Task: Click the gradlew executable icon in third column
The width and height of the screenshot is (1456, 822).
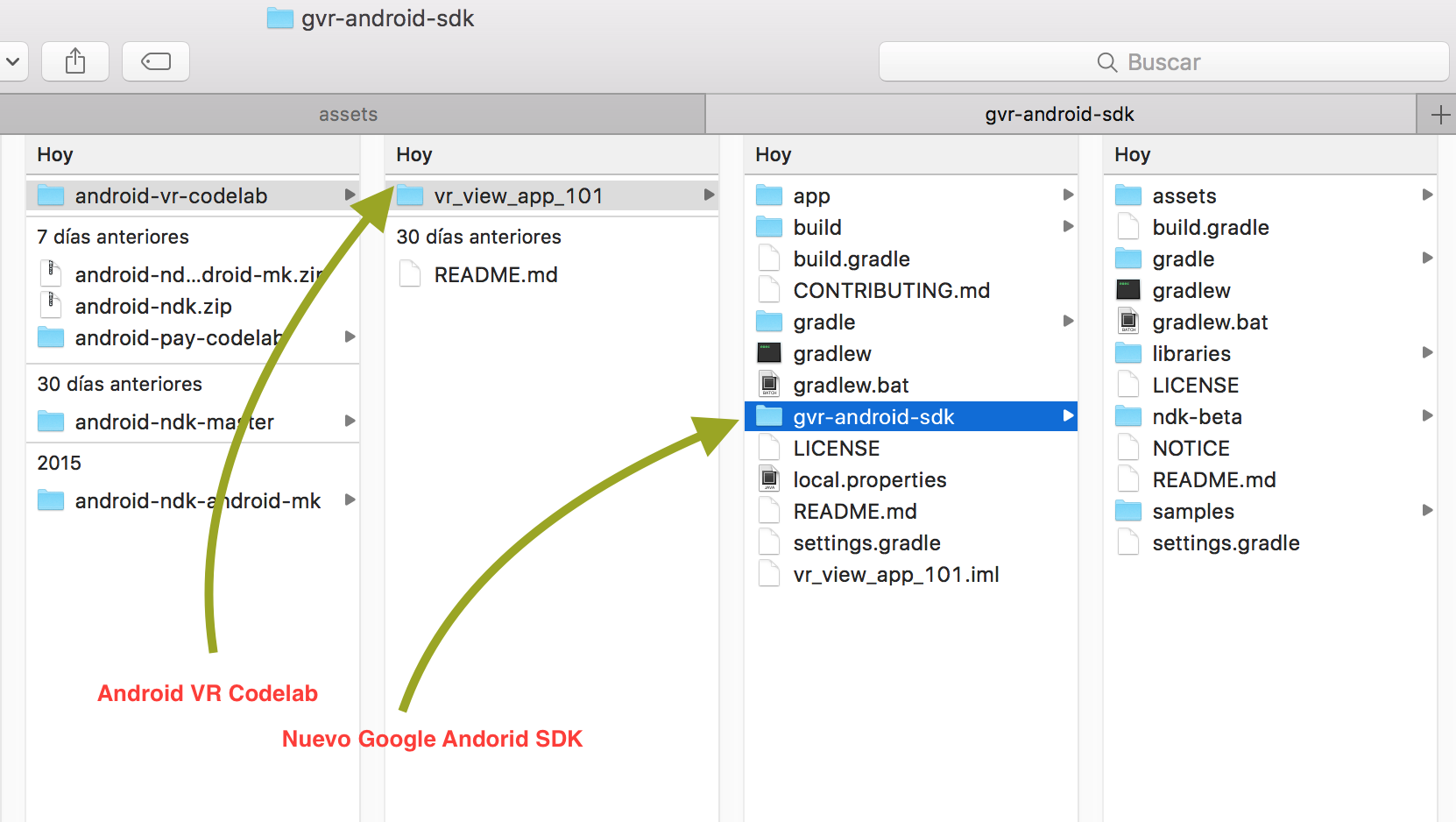Action: click(x=769, y=353)
